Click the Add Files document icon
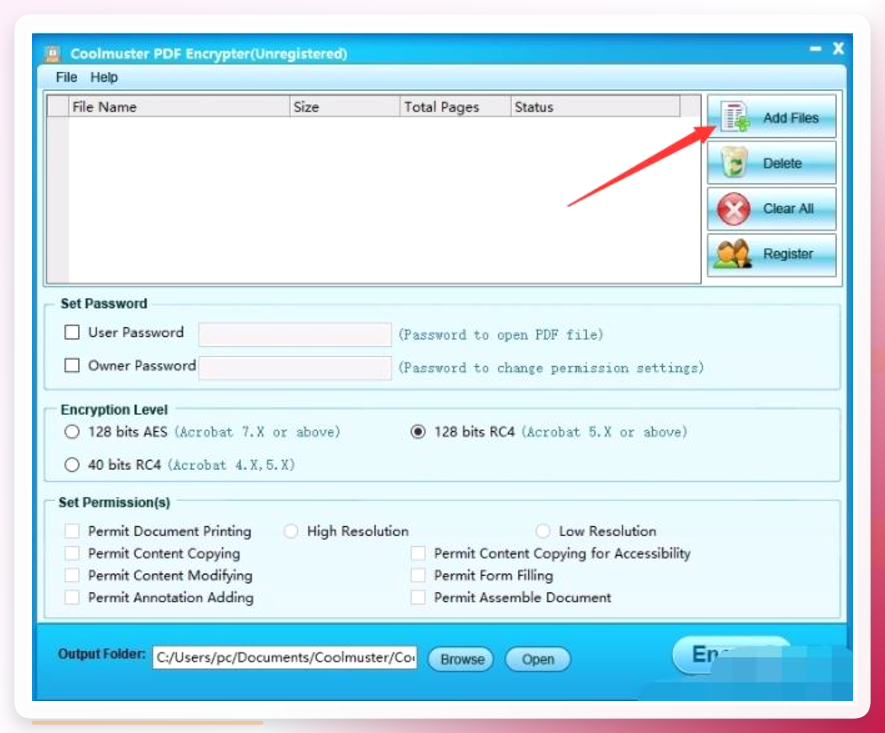The height and width of the screenshot is (733, 885). pyautogui.click(x=735, y=117)
